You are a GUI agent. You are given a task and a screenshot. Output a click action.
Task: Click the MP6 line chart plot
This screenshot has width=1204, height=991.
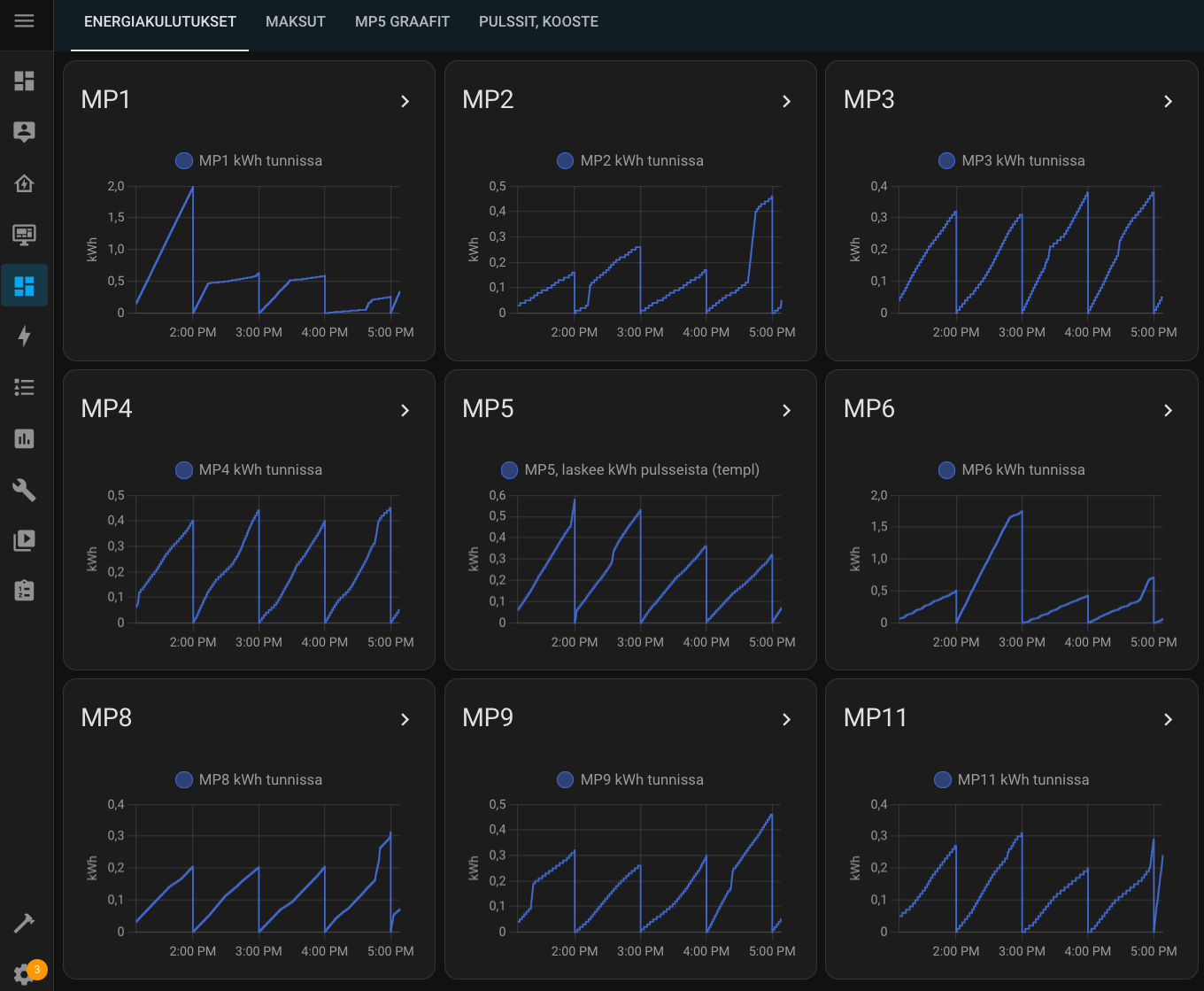tap(1030, 559)
